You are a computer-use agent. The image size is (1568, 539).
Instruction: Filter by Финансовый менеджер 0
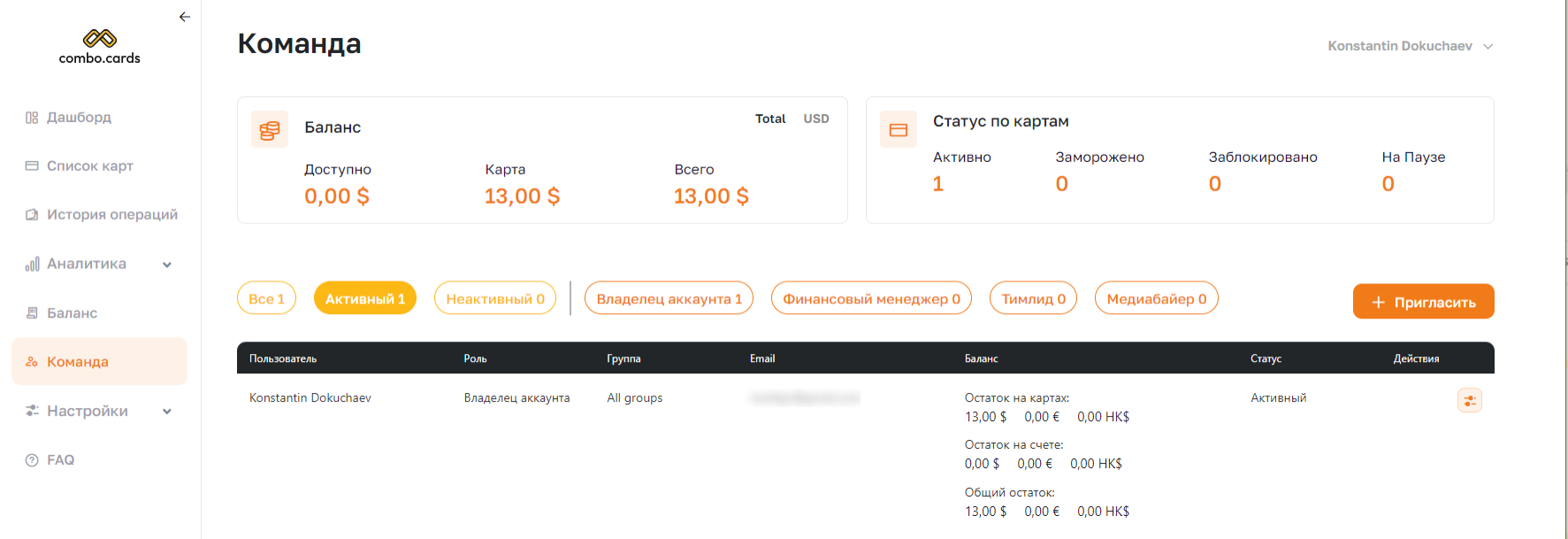(871, 298)
